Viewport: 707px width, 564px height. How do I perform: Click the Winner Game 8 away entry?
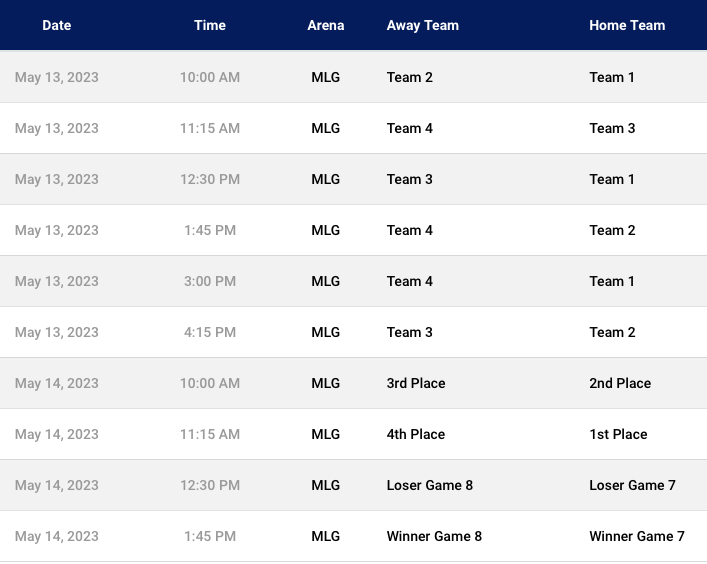[x=434, y=536]
